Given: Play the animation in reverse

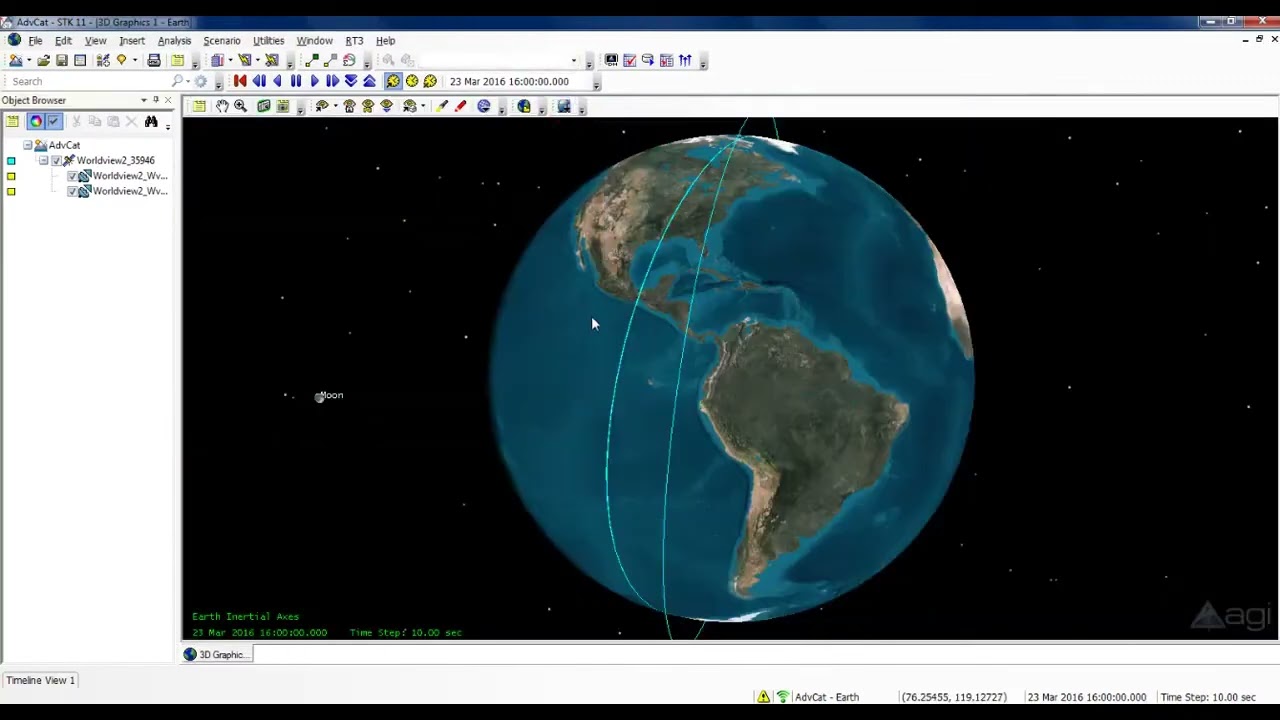Looking at the screenshot, I should tap(278, 81).
